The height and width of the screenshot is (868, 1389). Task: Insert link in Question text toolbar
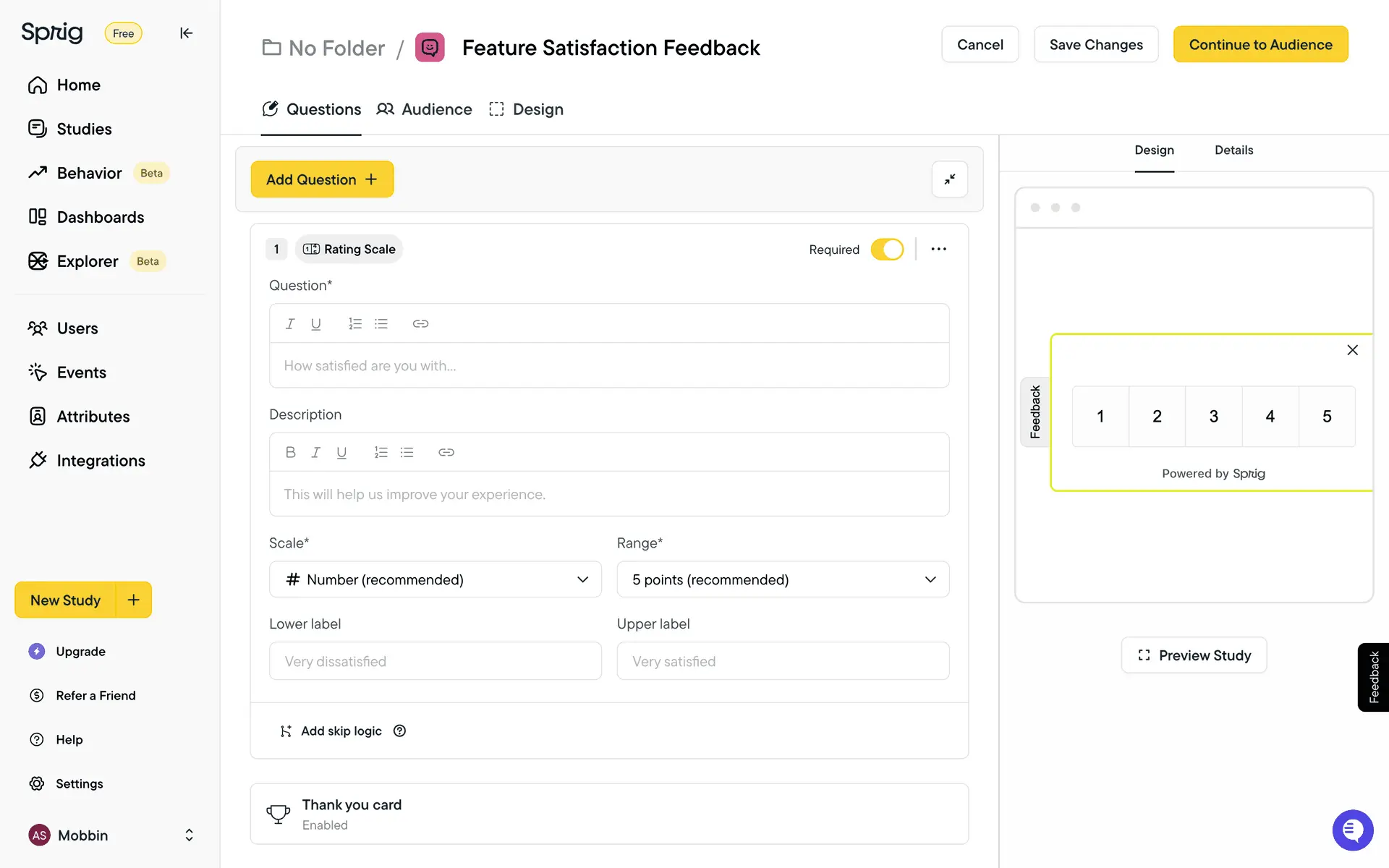point(420,323)
